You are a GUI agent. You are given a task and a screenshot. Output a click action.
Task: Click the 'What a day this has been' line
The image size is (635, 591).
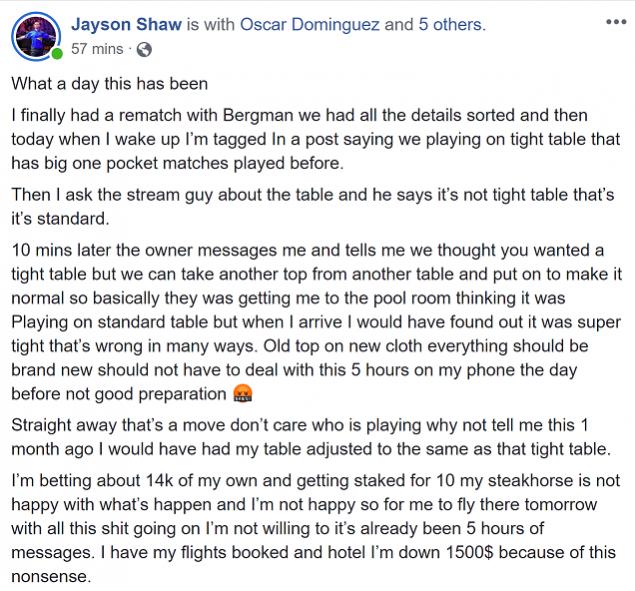click(x=109, y=86)
